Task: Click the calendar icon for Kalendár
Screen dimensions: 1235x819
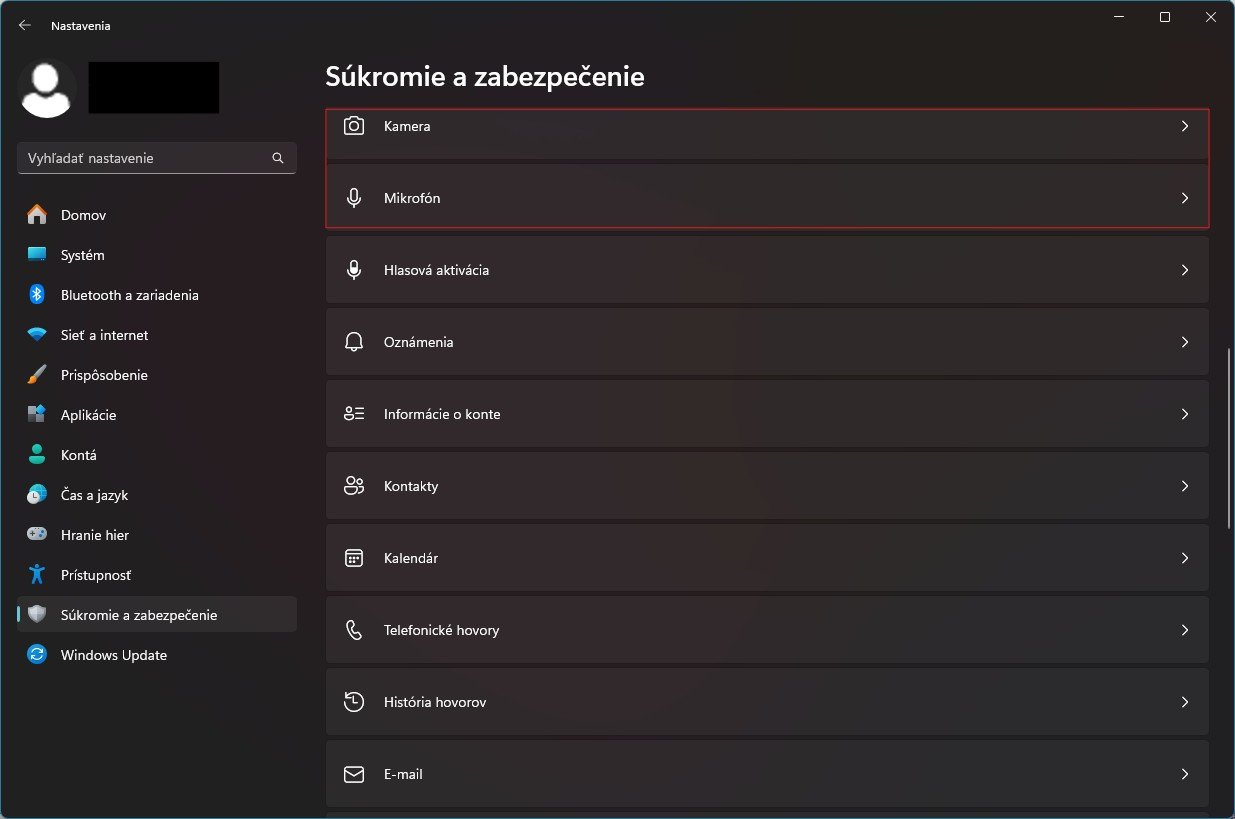Action: (353, 558)
